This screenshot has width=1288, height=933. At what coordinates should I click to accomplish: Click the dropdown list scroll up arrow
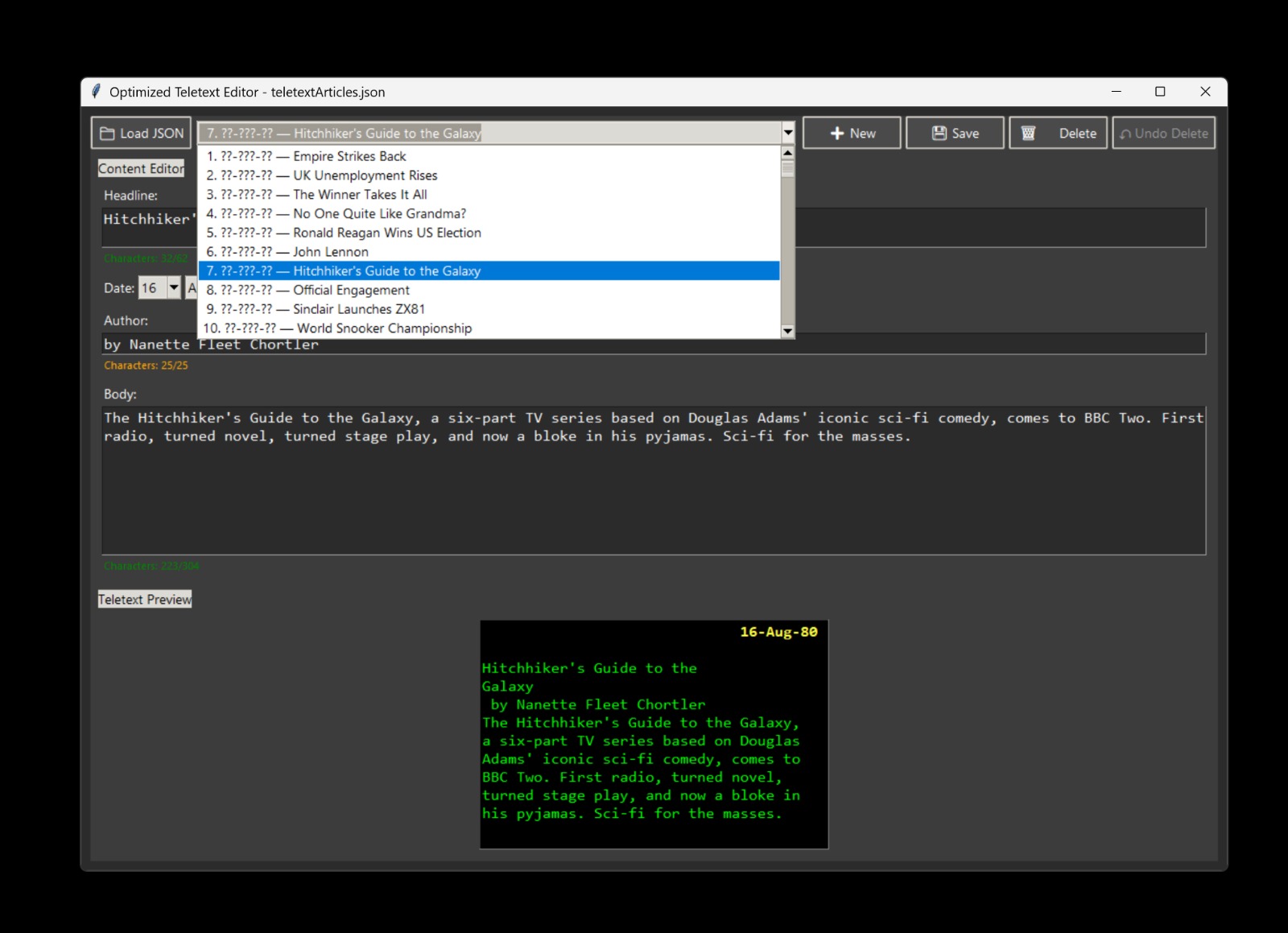click(x=788, y=152)
